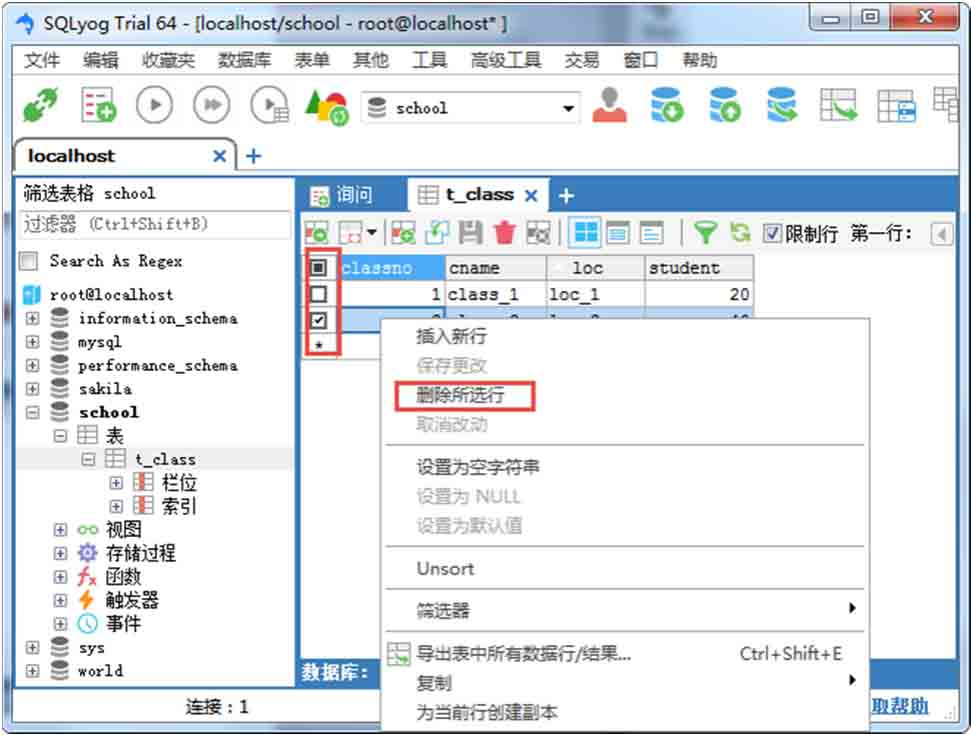Click the 取帮助 link at bottom right
The width and height of the screenshot is (971, 735).
[x=900, y=706]
